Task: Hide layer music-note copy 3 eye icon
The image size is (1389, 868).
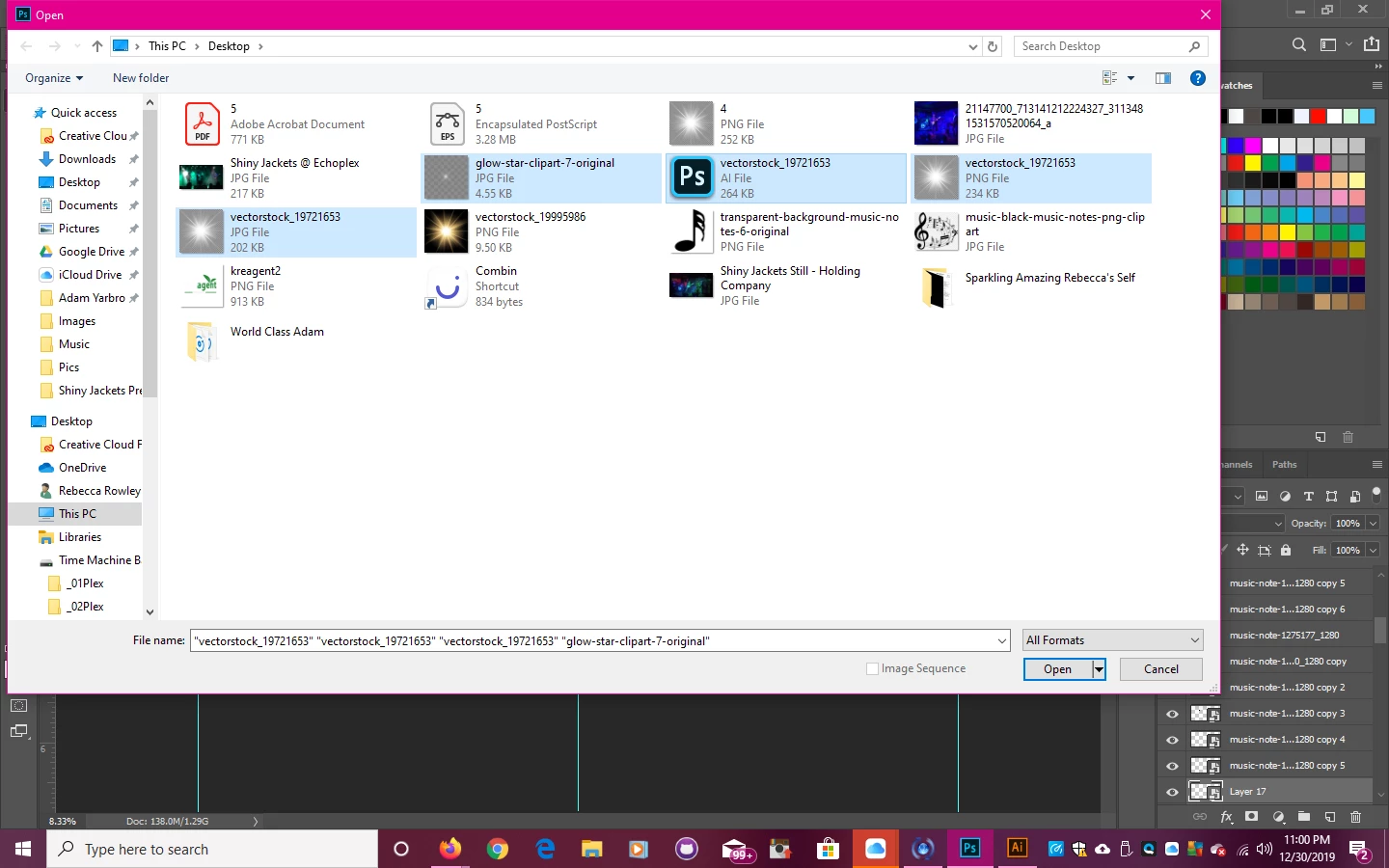Action: [1172, 714]
